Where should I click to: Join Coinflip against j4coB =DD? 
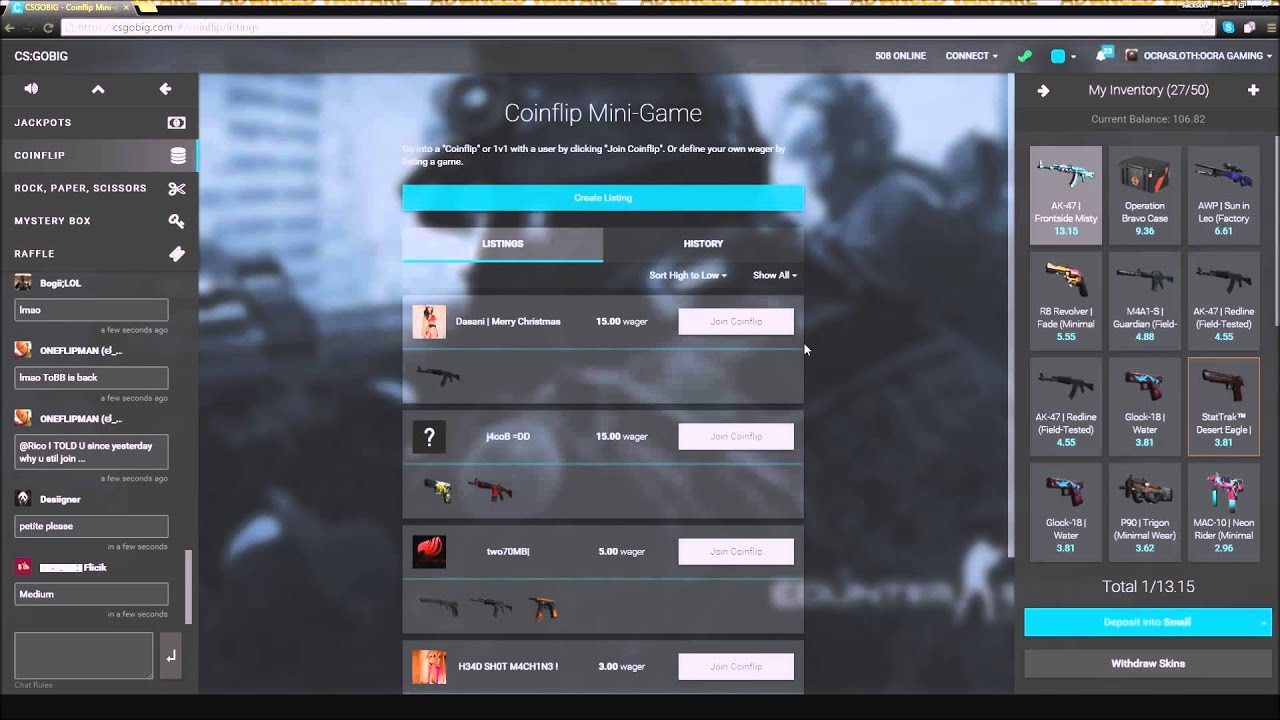(x=736, y=437)
